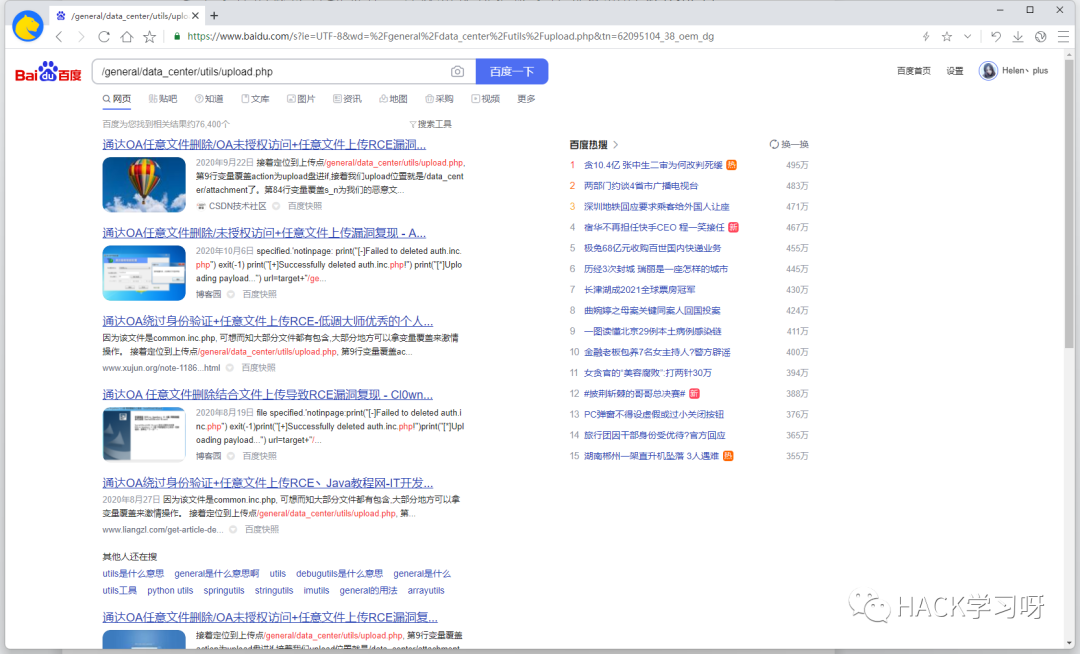Screen dimensions: 1080x654
Task: Expand 百度热搜 chevron
Action: [x=616, y=145]
